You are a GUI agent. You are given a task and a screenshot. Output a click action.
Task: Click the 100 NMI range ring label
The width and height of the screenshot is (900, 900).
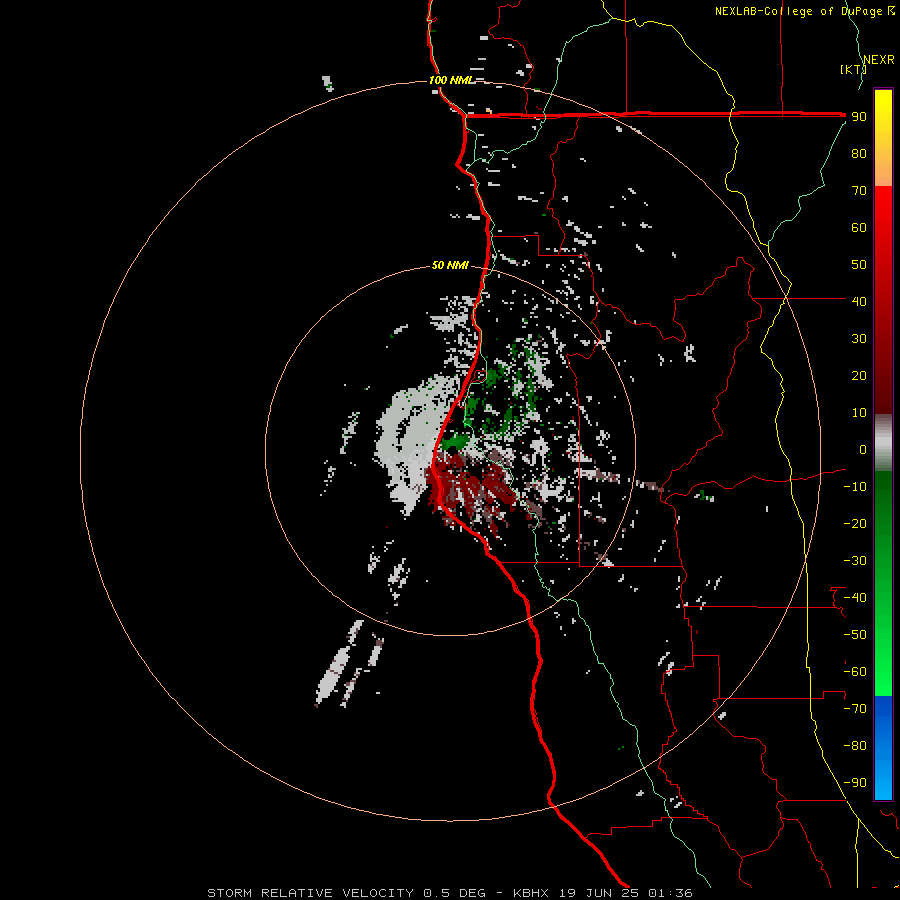click(451, 80)
